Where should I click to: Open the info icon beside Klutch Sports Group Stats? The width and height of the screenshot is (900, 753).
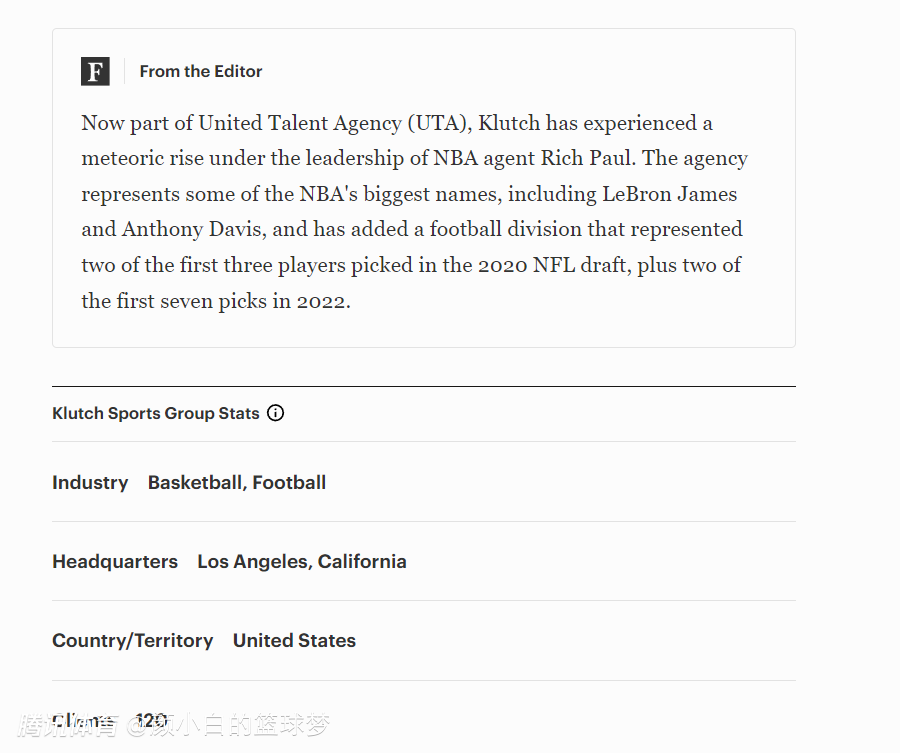(276, 413)
